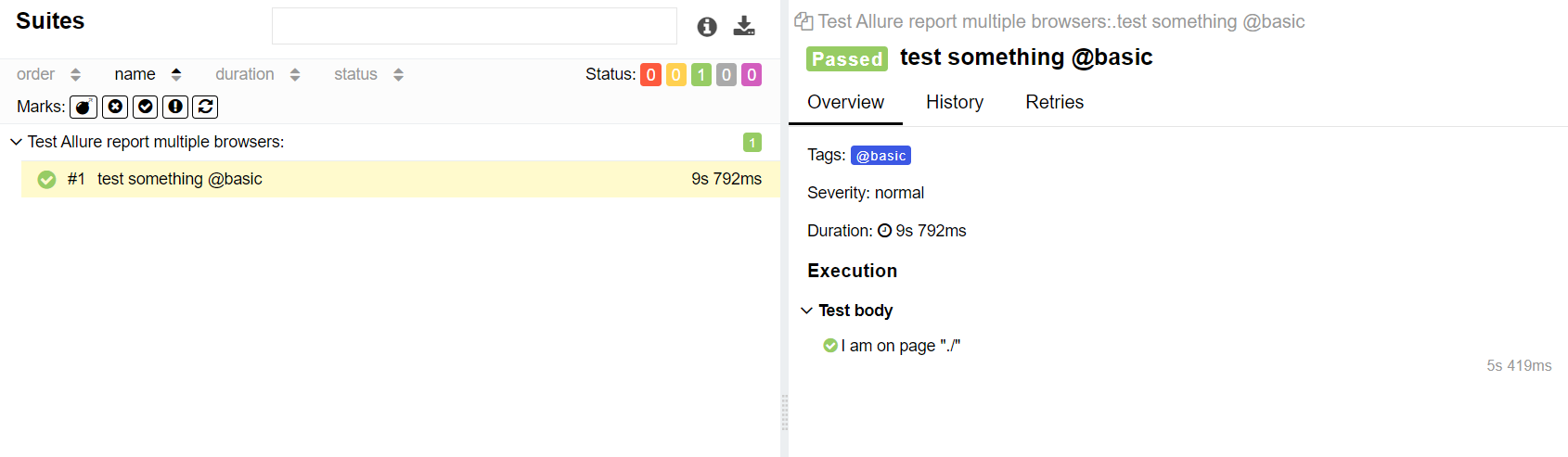This screenshot has height=457, width=1568.
Task: Toggle the known failure mark filter (X icon)
Action: coord(115,107)
